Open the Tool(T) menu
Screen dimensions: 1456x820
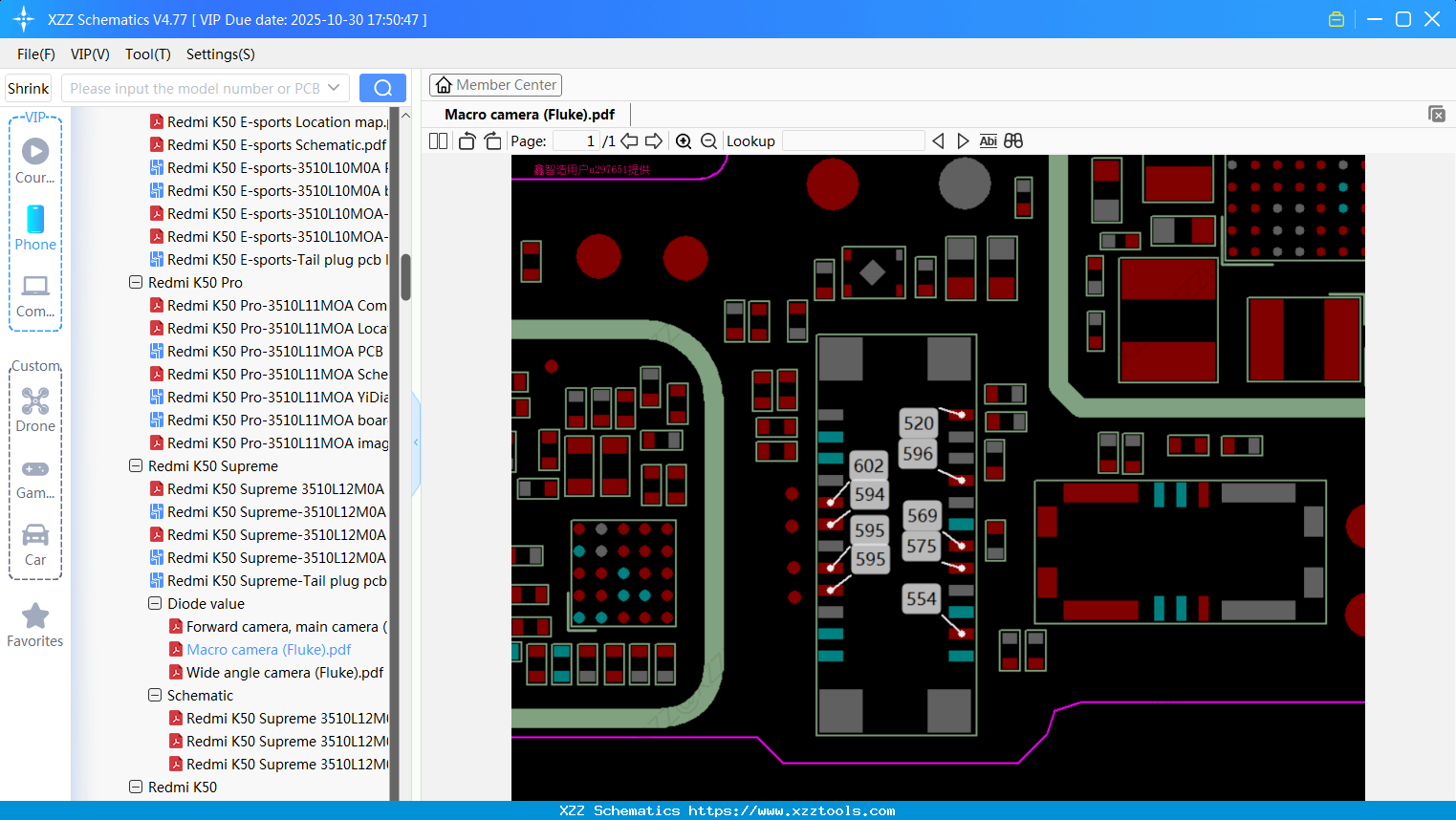coord(147,54)
